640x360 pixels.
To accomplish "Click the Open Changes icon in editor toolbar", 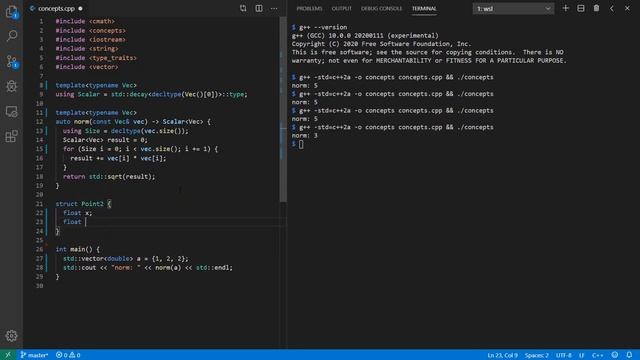I will click(x=243, y=8).
